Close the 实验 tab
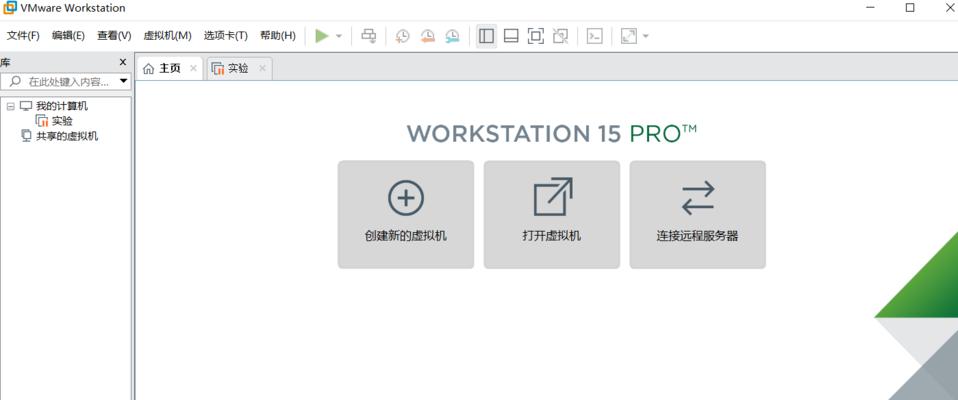The height and width of the screenshot is (400, 958). (262, 68)
